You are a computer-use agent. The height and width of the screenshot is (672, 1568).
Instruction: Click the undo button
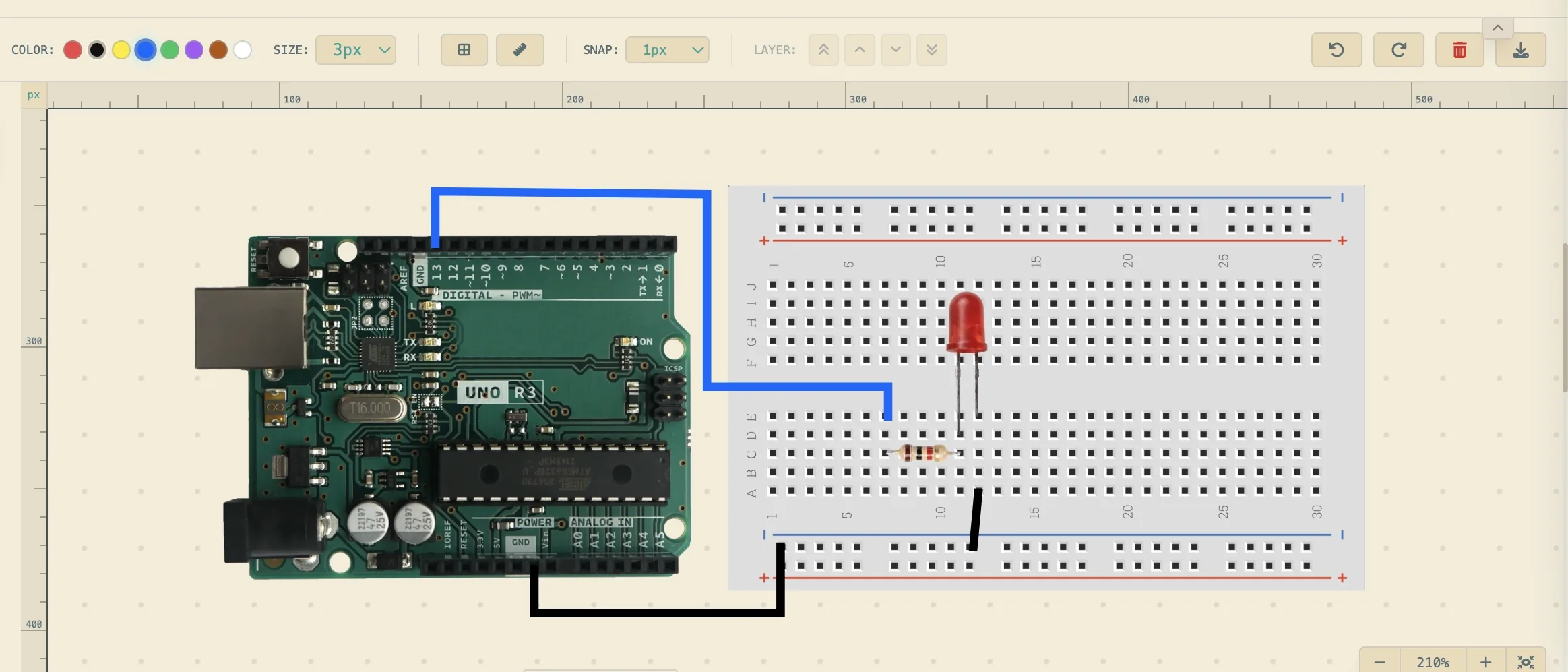click(1337, 50)
